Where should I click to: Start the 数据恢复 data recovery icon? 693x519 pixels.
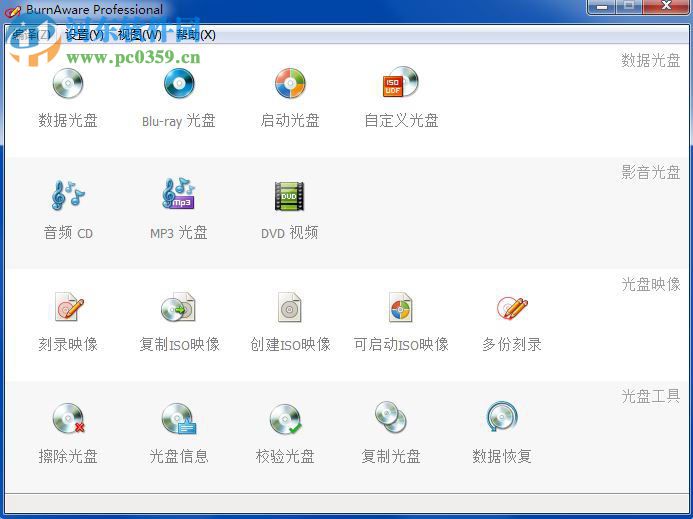(502, 416)
